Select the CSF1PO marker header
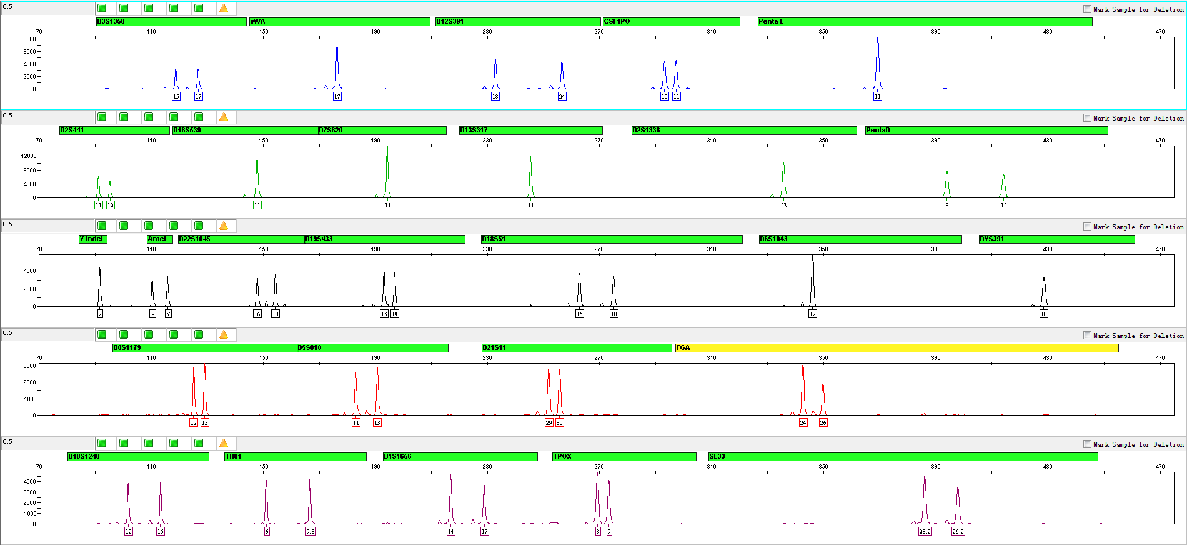The image size is (1188, 545). (671, 22)
